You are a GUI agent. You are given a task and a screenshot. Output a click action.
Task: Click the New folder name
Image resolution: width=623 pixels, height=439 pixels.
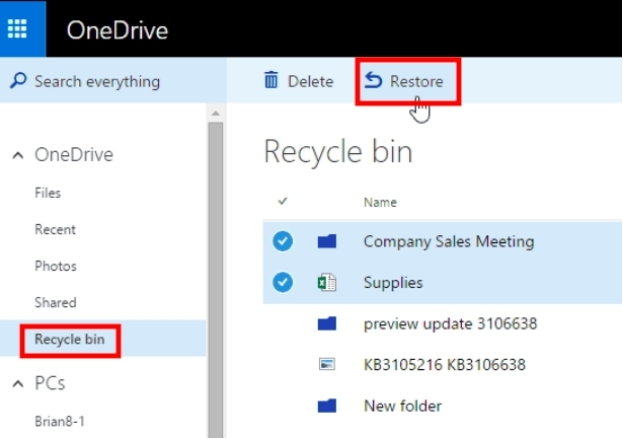point(402,406)
